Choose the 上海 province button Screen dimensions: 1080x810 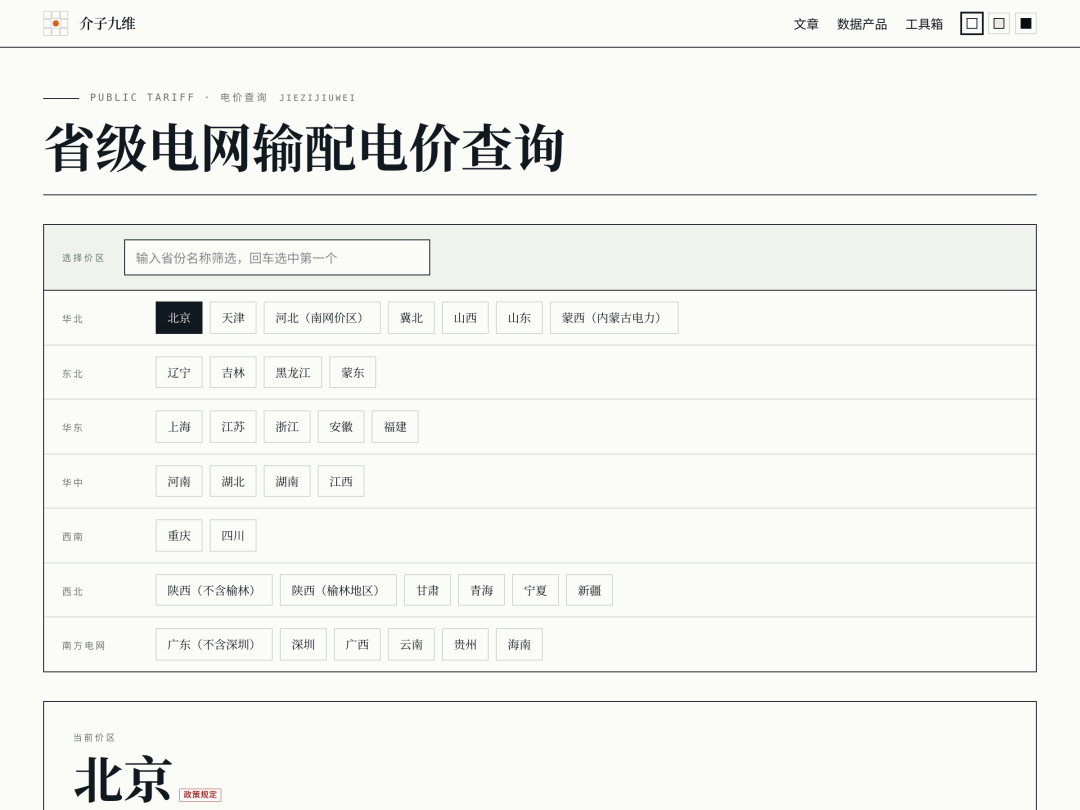point(179,427)
